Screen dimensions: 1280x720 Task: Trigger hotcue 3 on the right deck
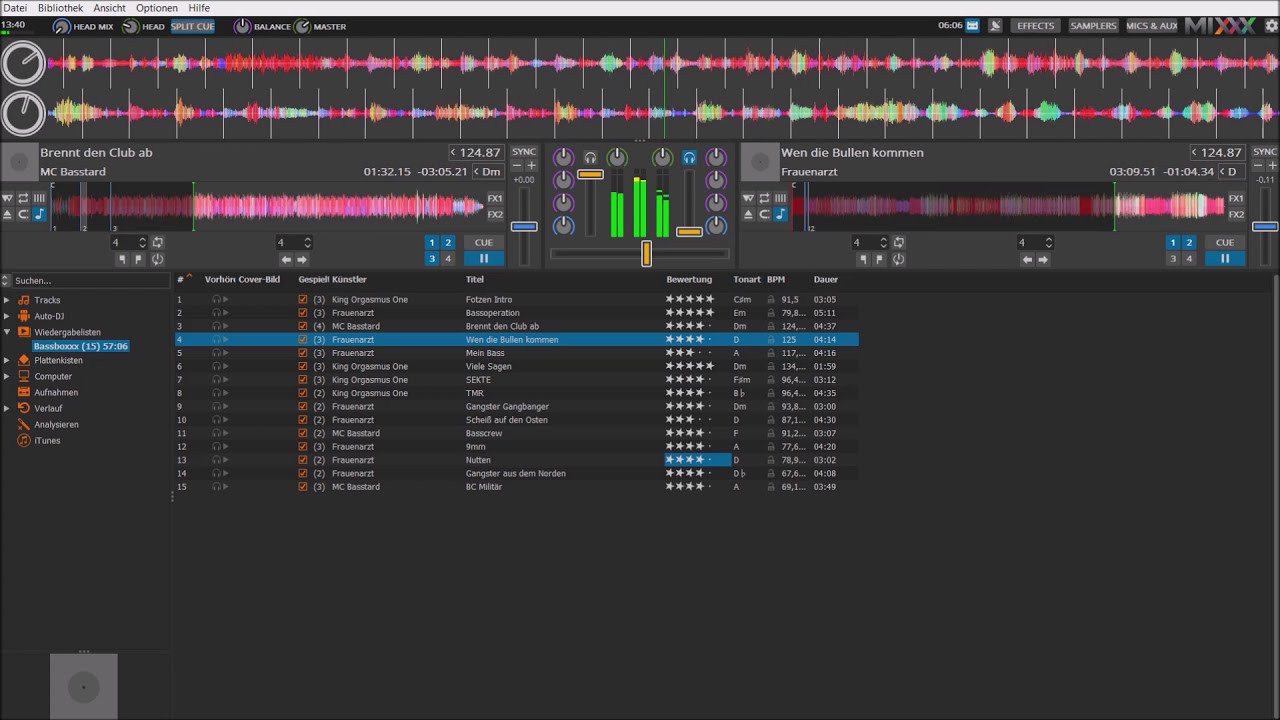(x=1173, y=258)
